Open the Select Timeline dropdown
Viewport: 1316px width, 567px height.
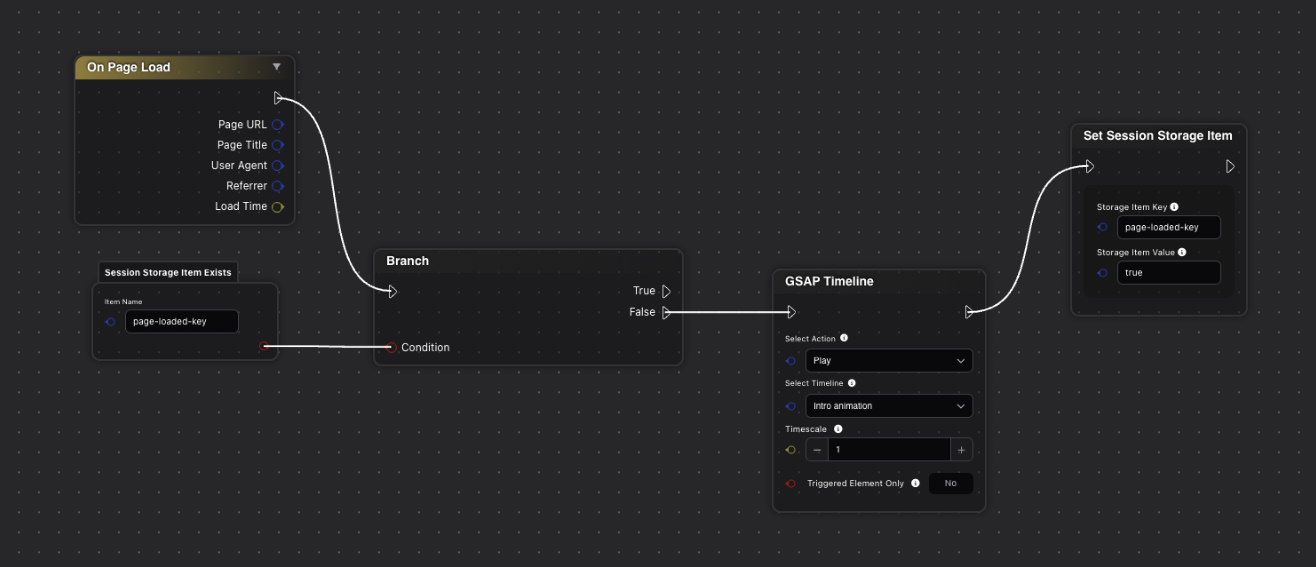[x=889, y=406]
